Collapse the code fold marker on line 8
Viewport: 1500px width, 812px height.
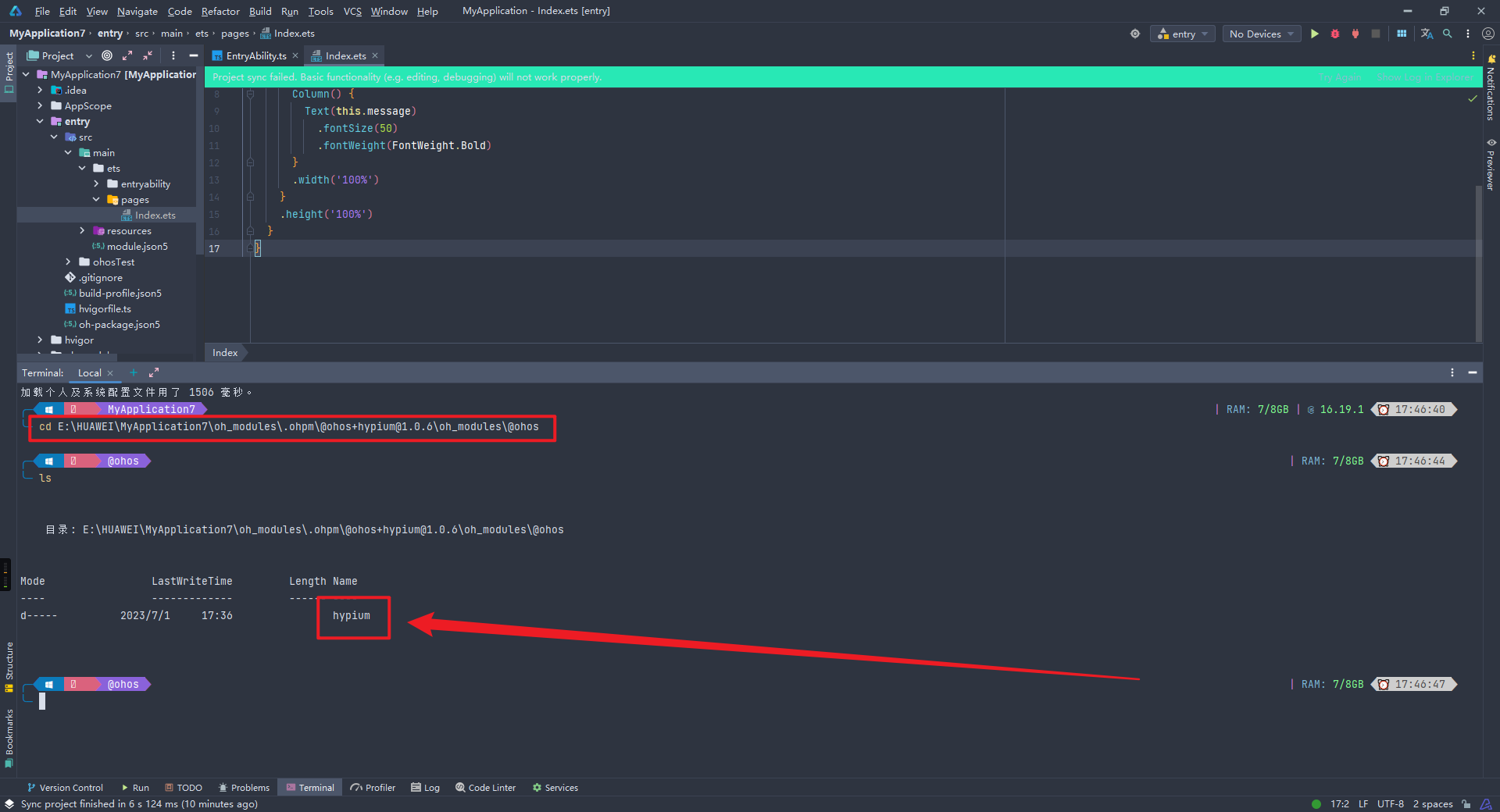tap(250, 94)
